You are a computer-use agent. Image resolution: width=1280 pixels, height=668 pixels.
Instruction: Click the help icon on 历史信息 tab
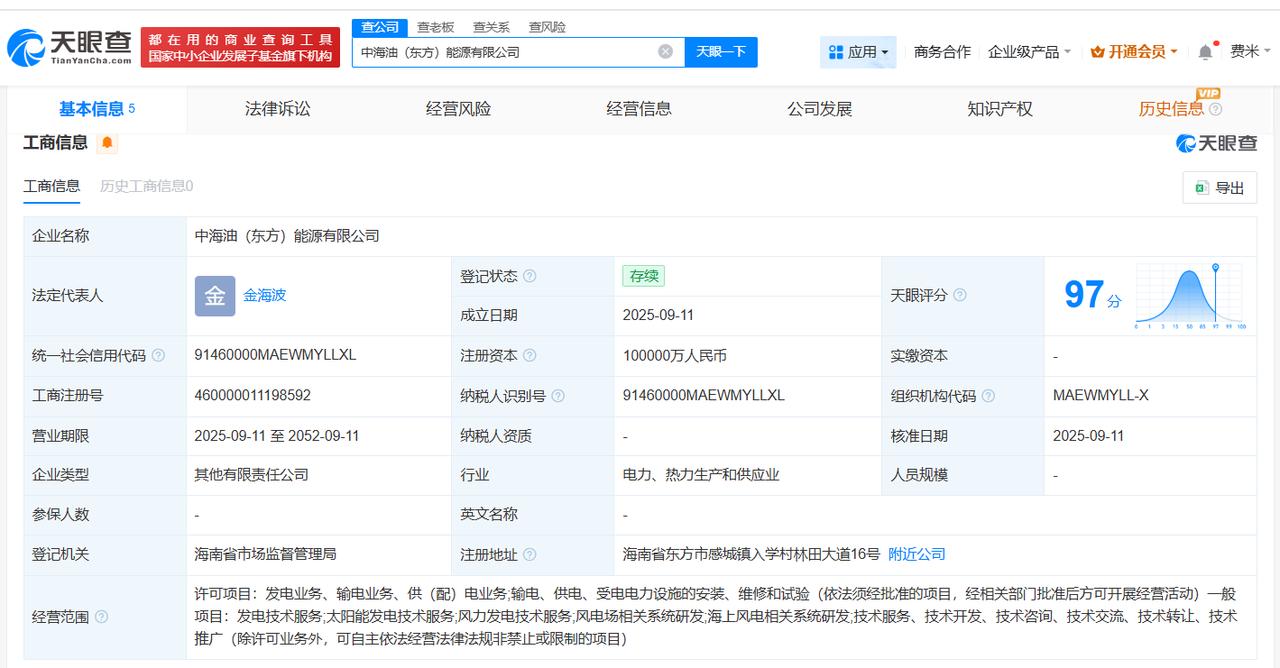pyautogui.click(x=1215, y=109)
